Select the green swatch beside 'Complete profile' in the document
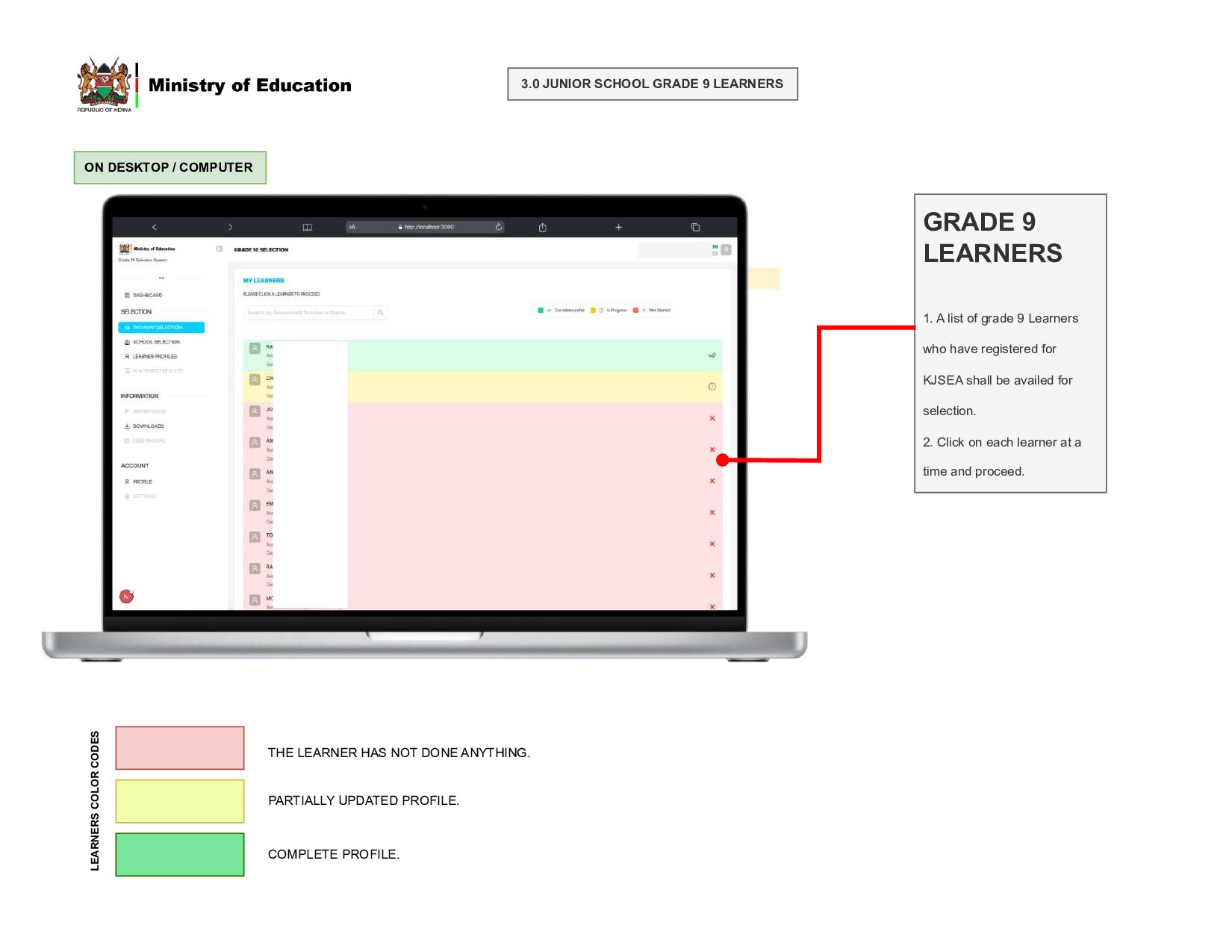The height and width of the screenshot is (952, 1232). tap(180, 854)
